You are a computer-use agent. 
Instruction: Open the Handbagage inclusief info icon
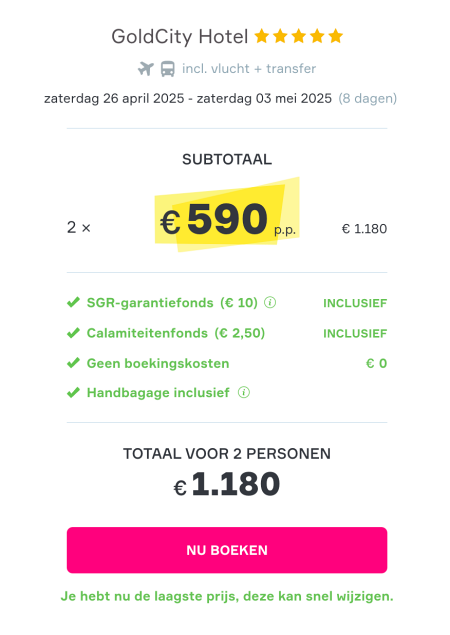pos(244,392)
